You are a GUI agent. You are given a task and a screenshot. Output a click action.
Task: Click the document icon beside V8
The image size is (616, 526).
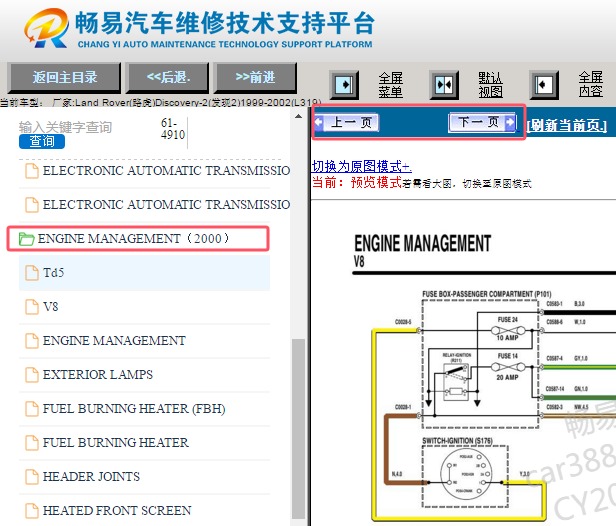[32, 307]
